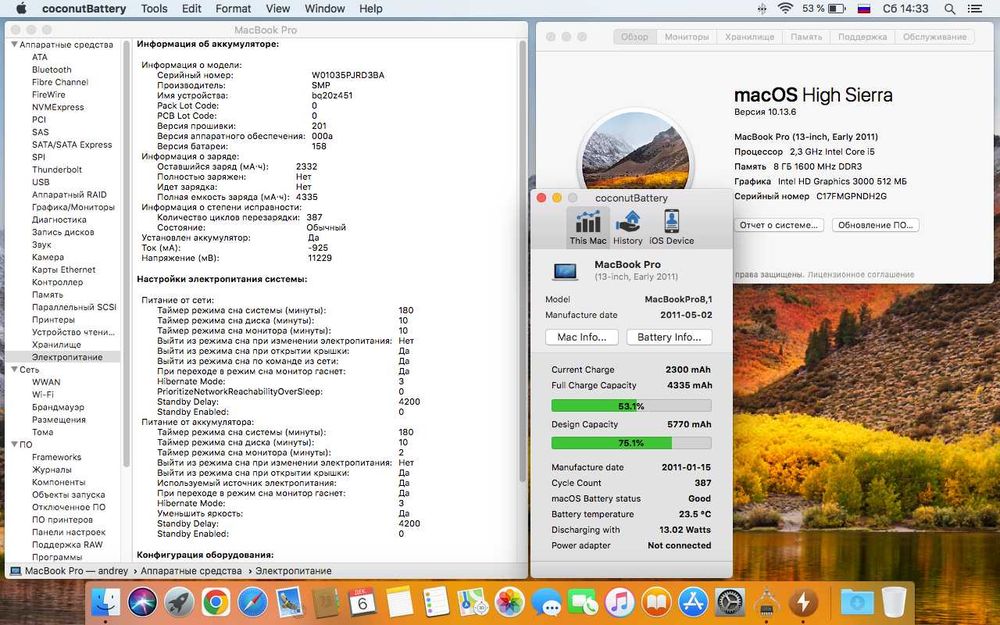Open Maps app from the Dock
The width and height of the screenshot is (1000, 625).
[473, 602]
